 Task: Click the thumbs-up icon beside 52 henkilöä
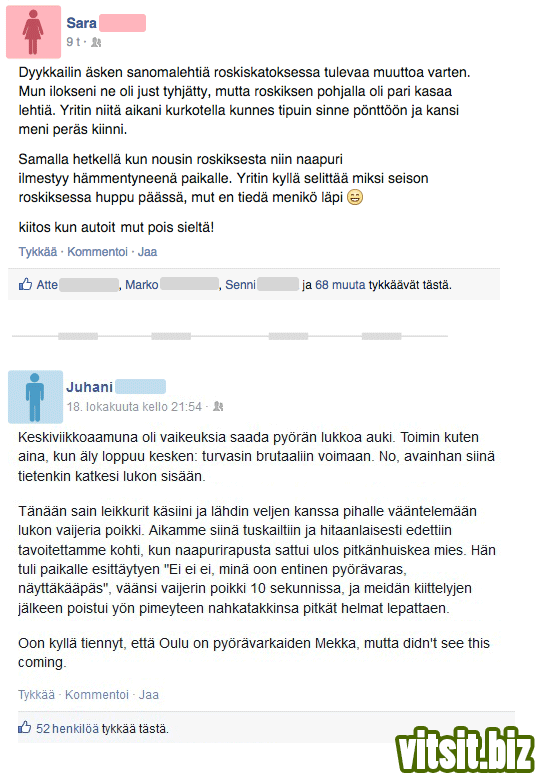tap(25, 727)
